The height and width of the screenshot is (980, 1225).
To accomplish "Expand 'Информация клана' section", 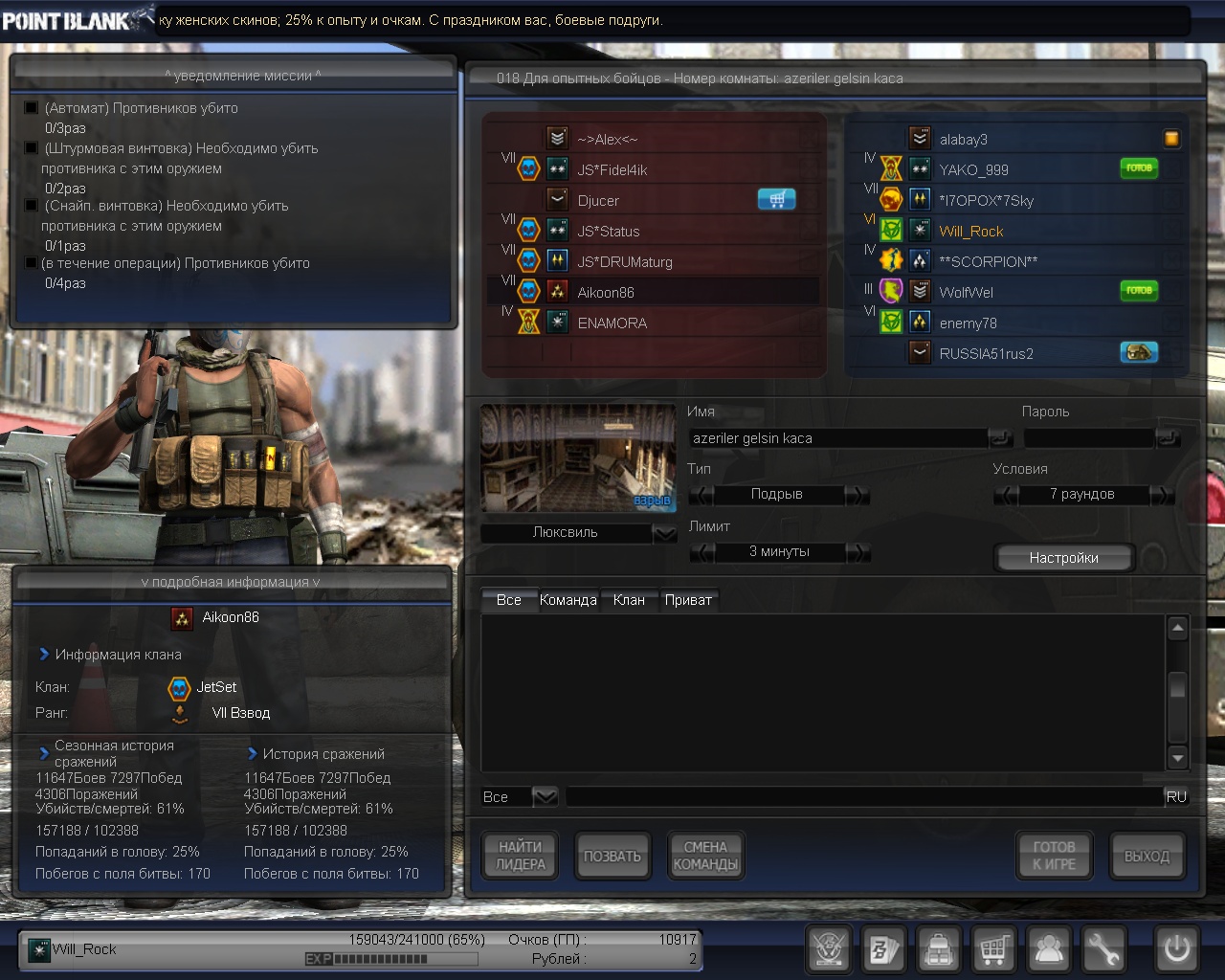I will point(44,655).
